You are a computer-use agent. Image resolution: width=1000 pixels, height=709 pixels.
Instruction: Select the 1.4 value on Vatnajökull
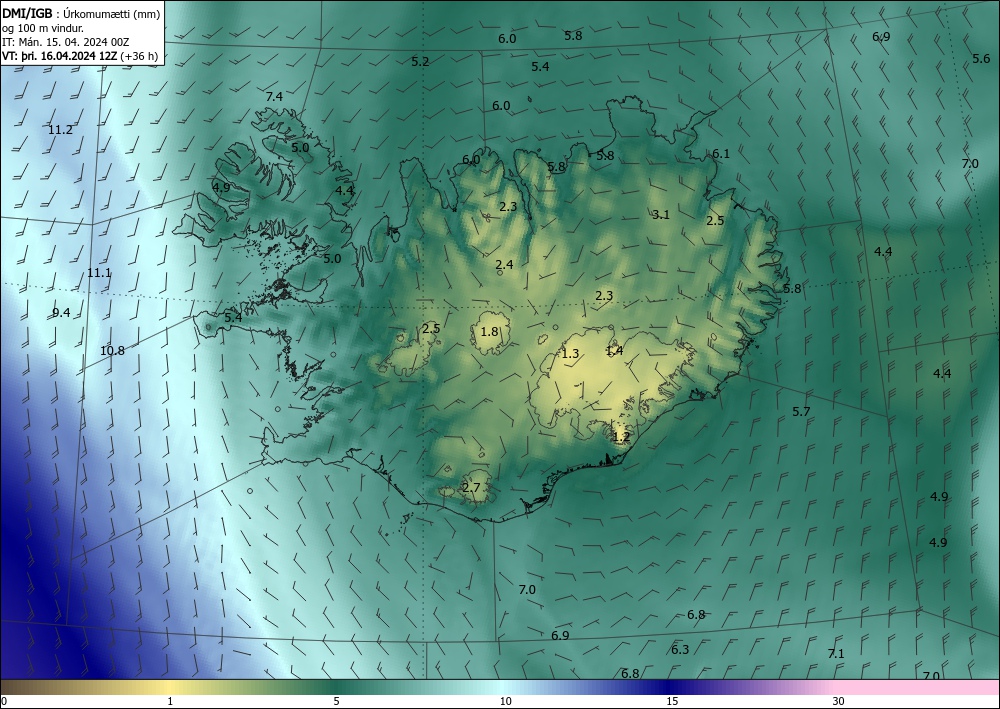pos(614,351)
